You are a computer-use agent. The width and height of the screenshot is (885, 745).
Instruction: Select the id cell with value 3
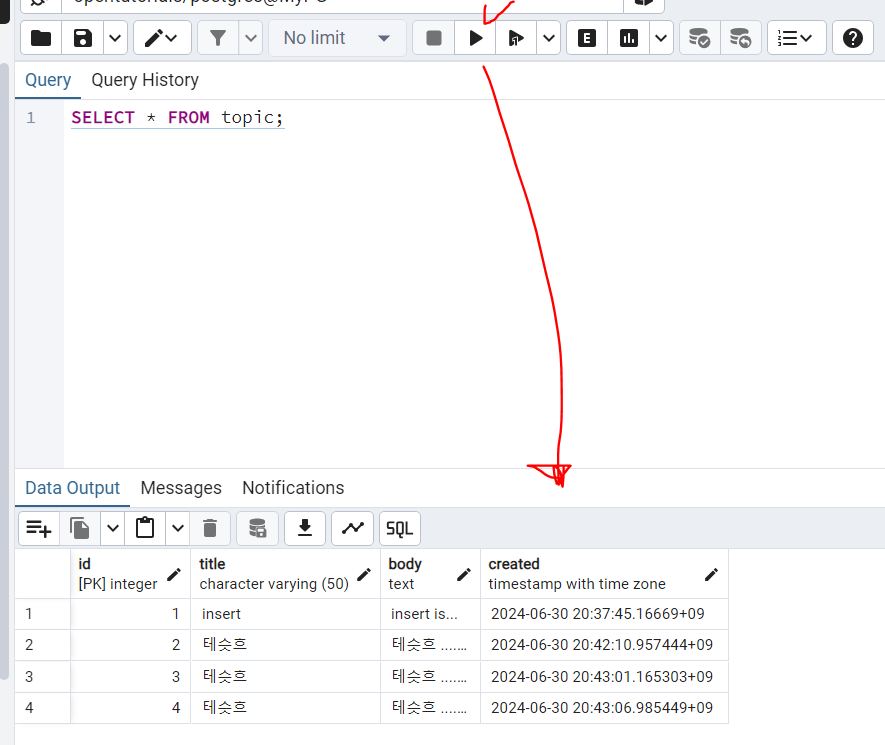pos(130,677)
